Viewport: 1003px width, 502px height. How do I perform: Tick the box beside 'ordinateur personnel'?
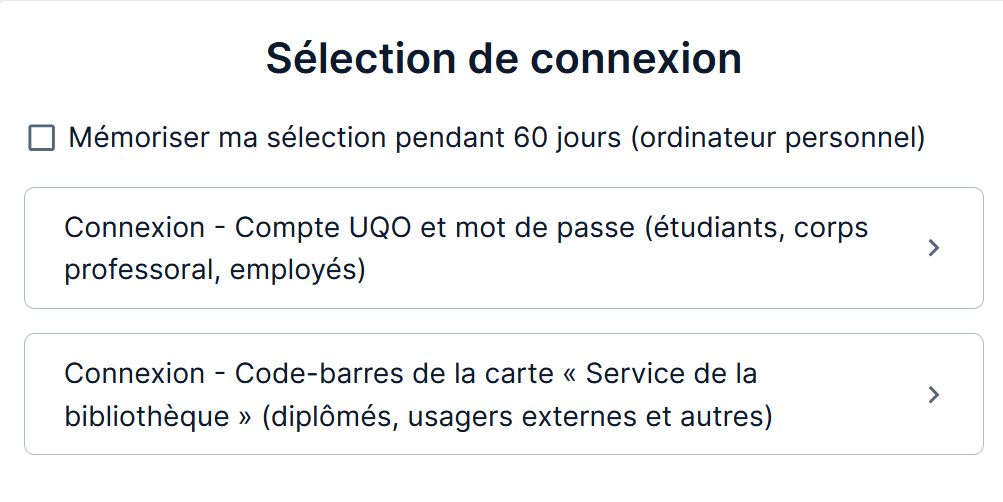42,138
